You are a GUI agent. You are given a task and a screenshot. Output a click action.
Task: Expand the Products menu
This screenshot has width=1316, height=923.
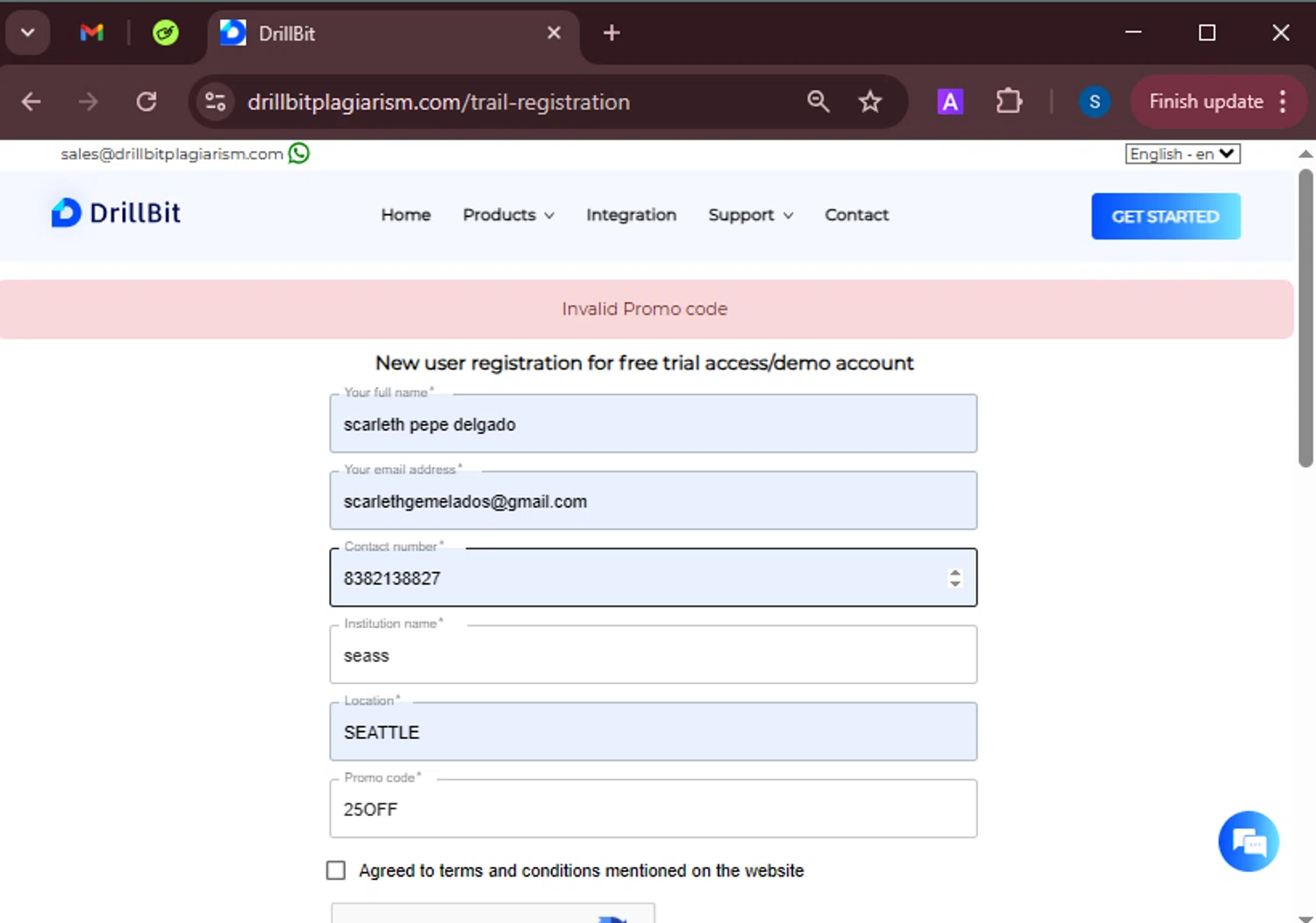509,215
